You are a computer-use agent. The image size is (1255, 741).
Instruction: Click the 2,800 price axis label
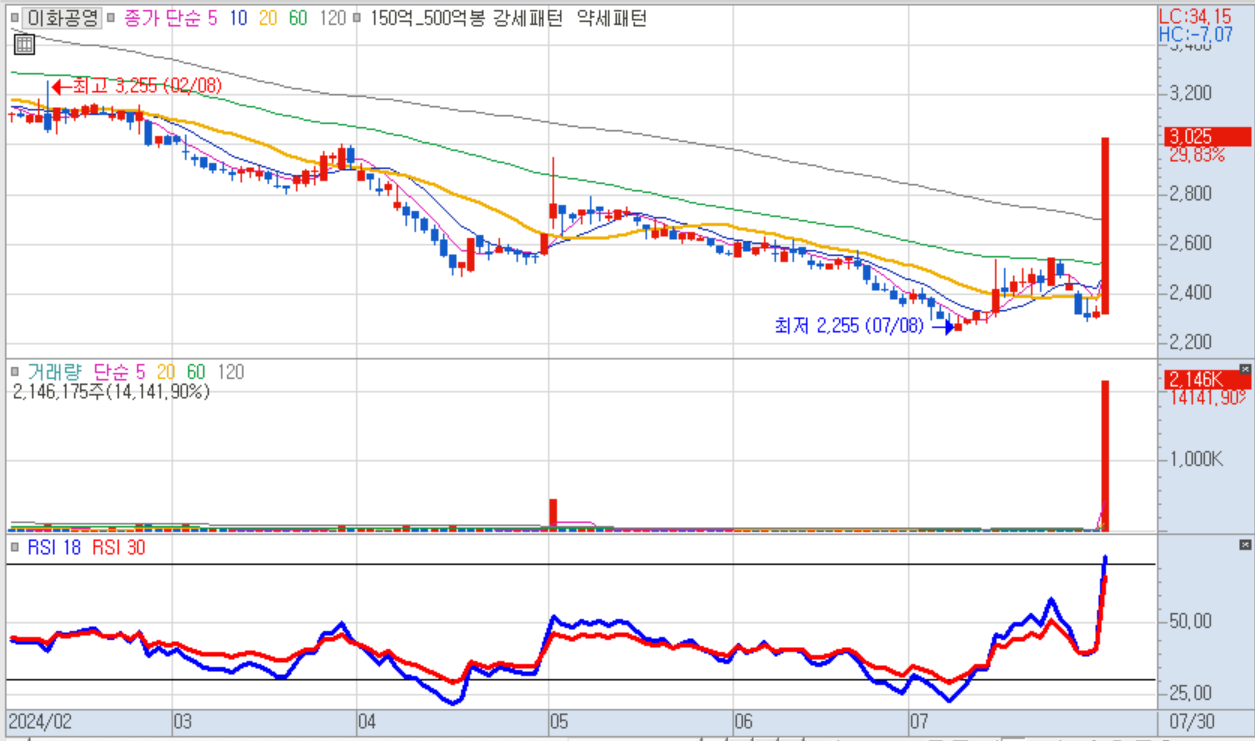1190,193
